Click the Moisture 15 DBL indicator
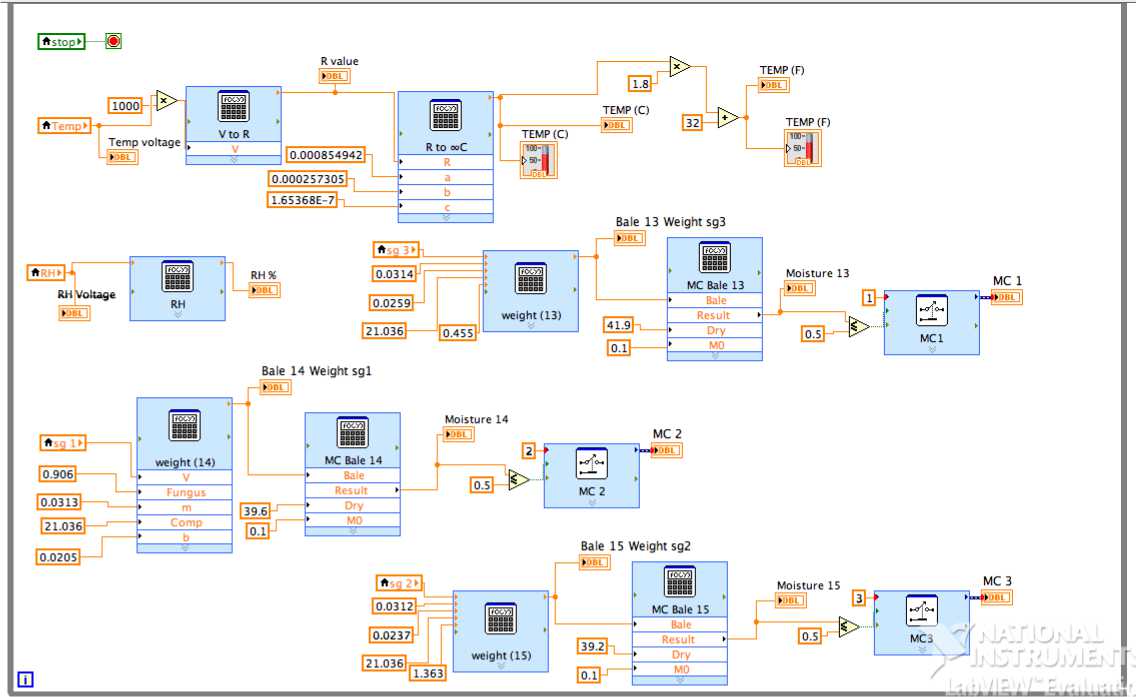Viewport: 1136px width, 697px height. pos(791,600)
